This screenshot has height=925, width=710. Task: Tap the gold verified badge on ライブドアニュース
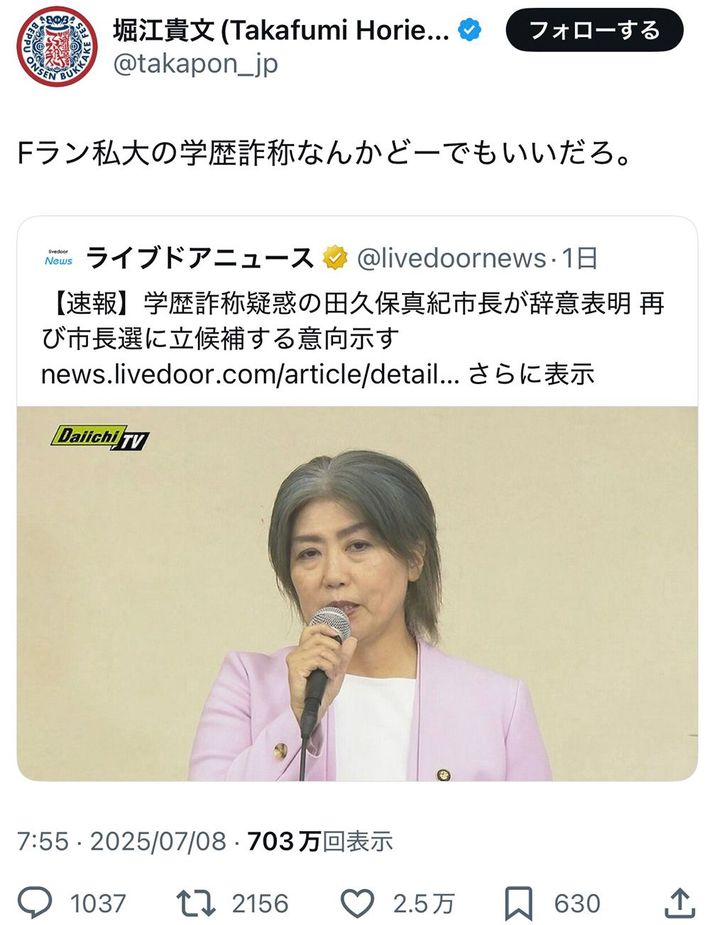click(x=336, y=258)
